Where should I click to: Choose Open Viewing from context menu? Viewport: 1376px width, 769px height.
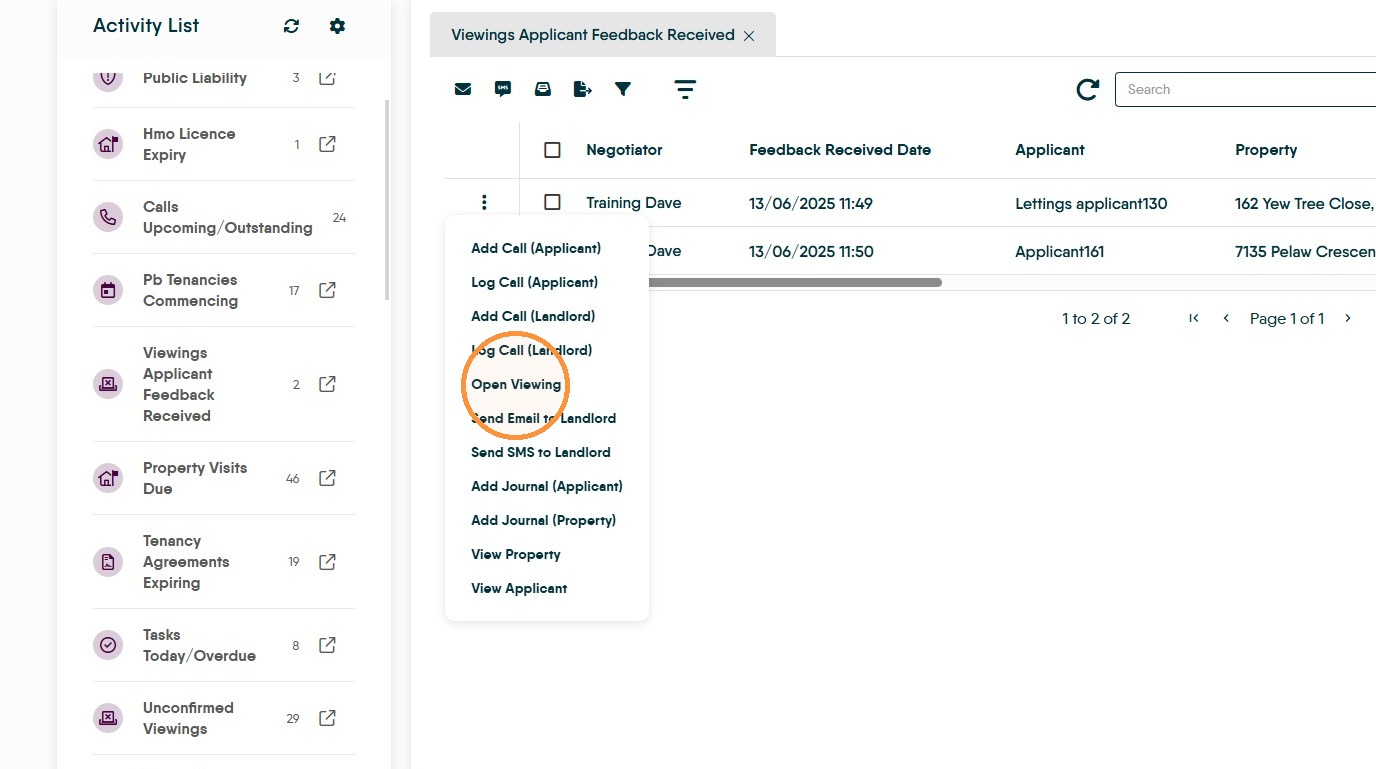tap(516, 384)
